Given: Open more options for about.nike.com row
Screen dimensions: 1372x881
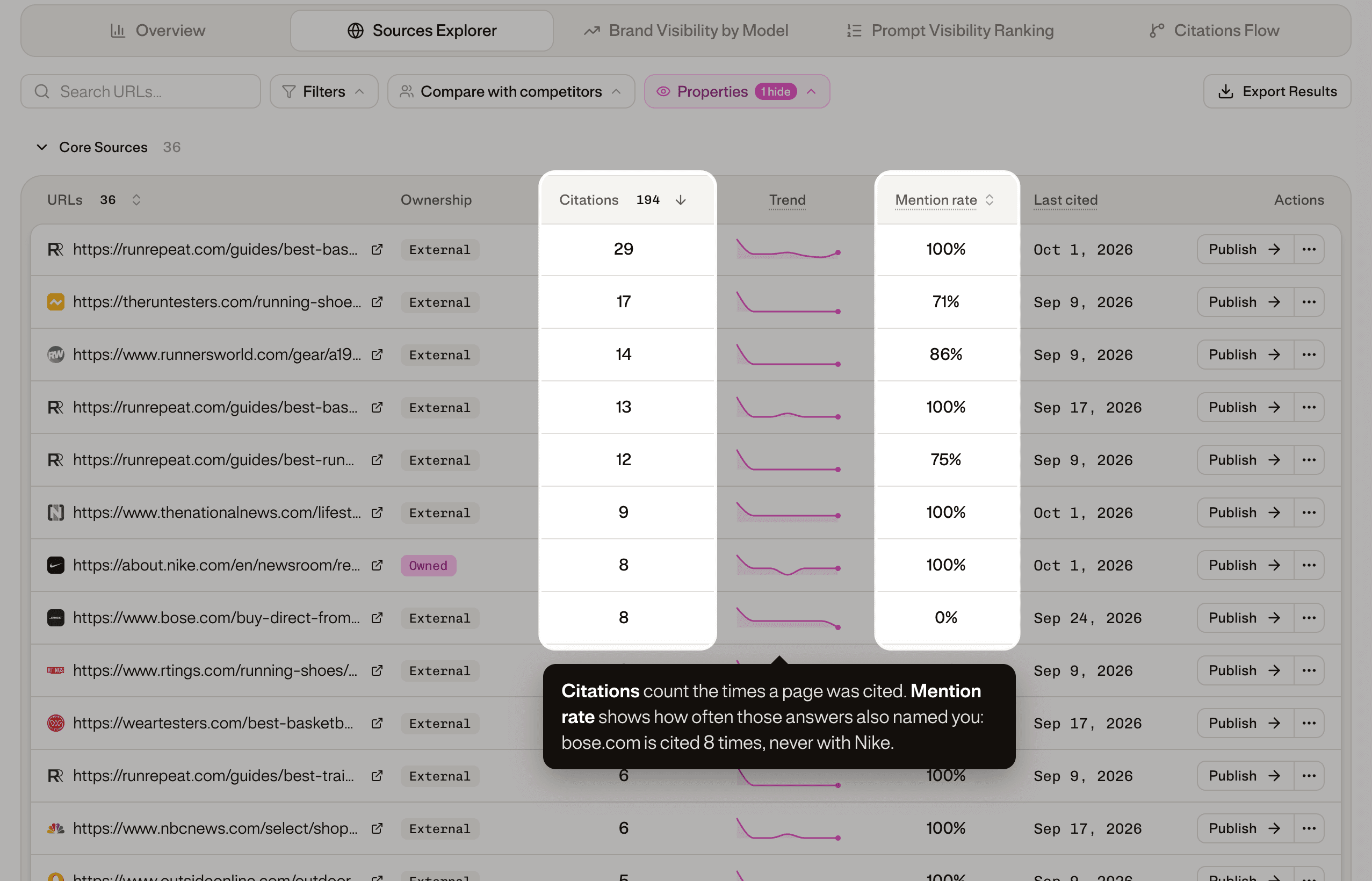Looking at the screenshot, I should [x=1309, y=565].
